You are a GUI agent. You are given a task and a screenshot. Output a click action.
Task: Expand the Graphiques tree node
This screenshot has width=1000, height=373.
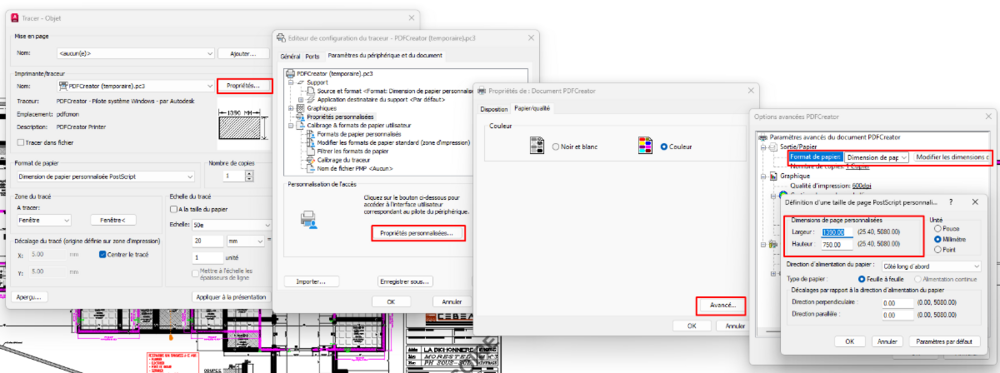coord(291,108)
